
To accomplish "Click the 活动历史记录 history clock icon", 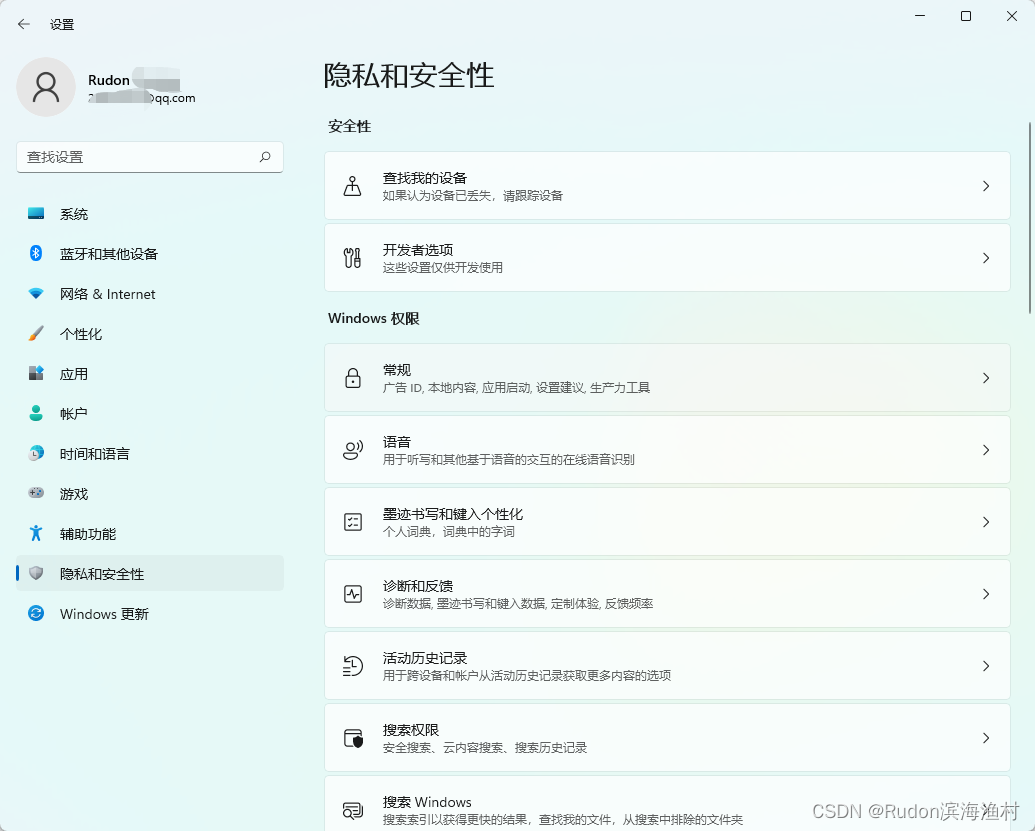I will (352, 666).
